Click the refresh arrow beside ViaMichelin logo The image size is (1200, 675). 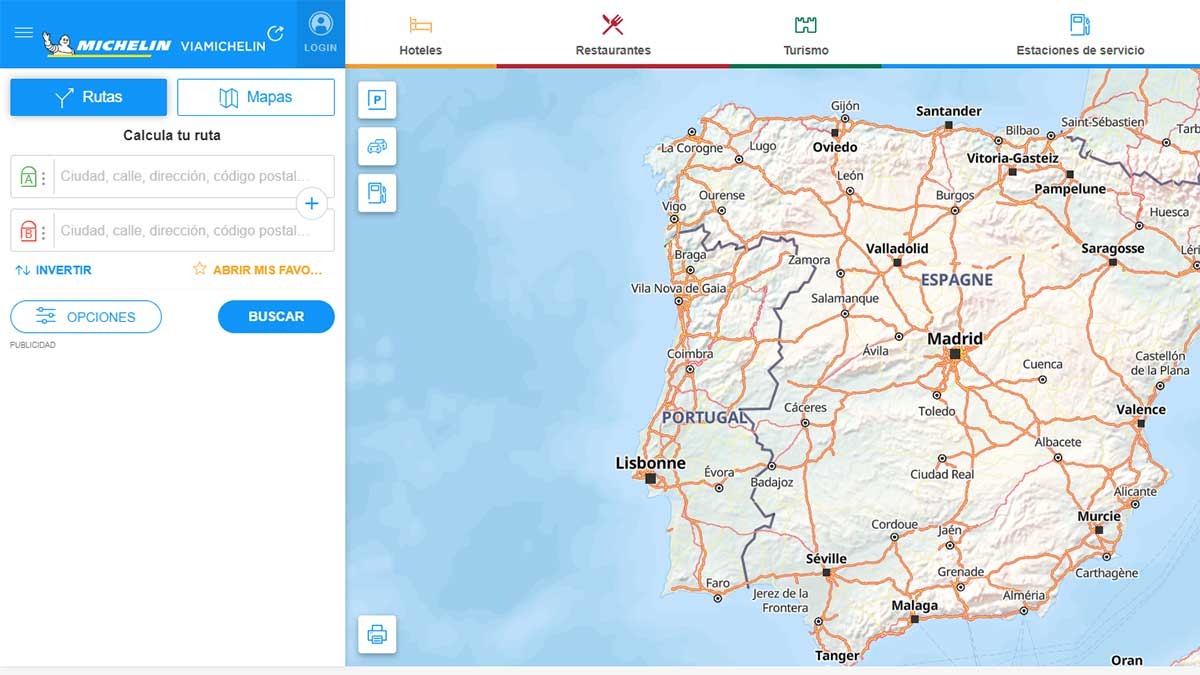(276, 34)
